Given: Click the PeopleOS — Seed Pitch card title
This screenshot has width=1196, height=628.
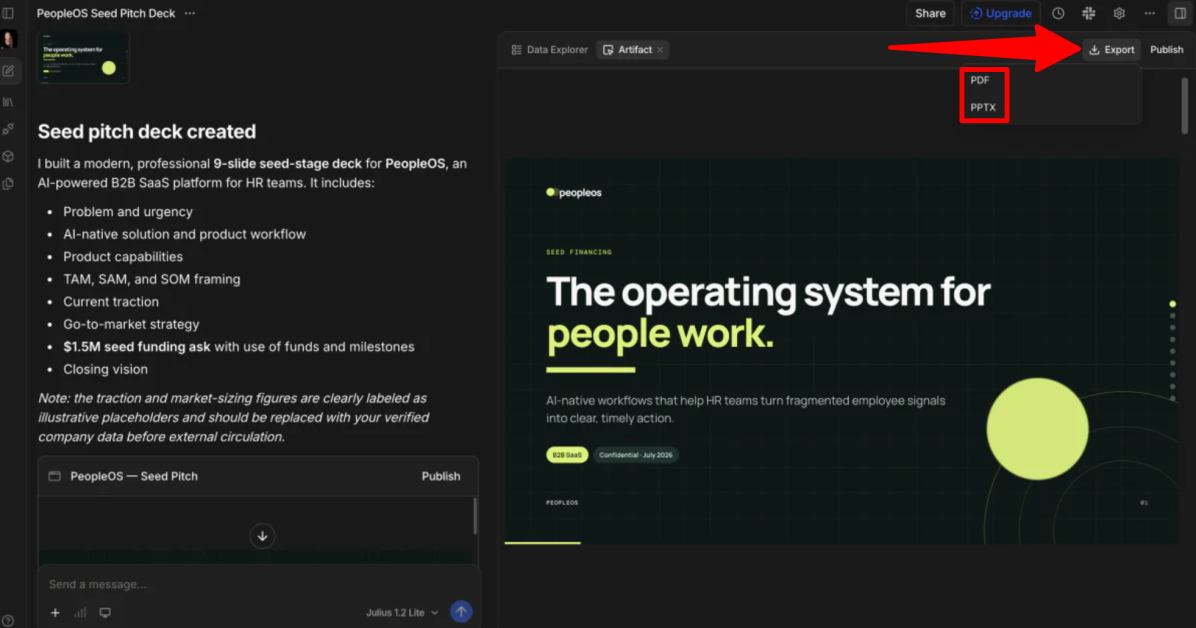Looking at the screenshot, I should tap(134, 476).
